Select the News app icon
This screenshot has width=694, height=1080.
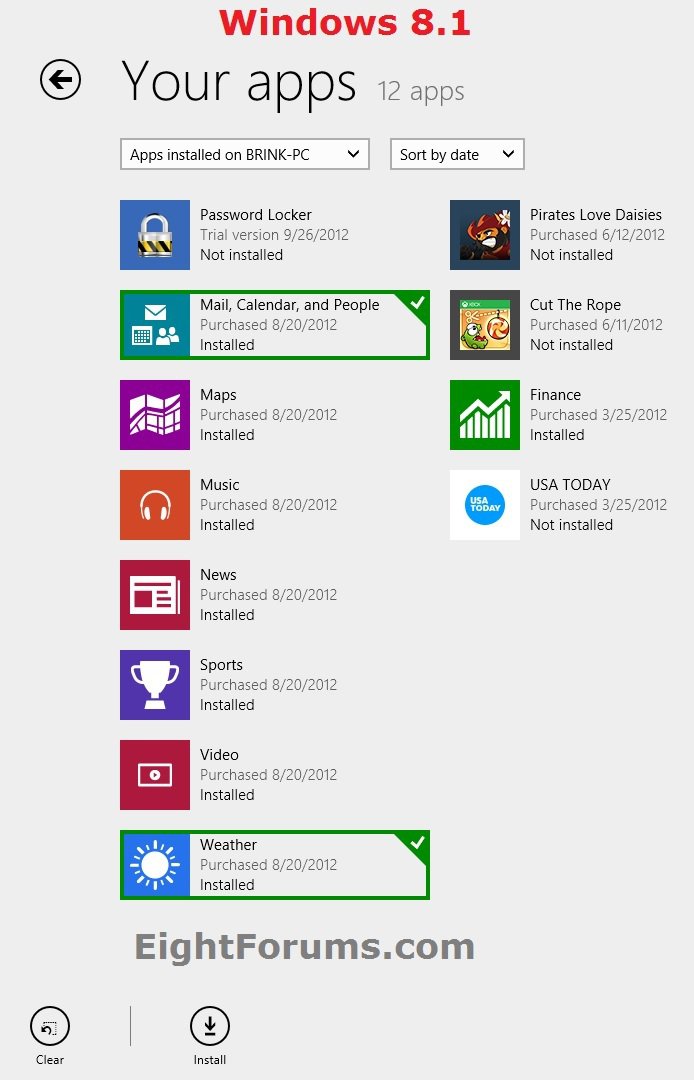tap(155, 595)
